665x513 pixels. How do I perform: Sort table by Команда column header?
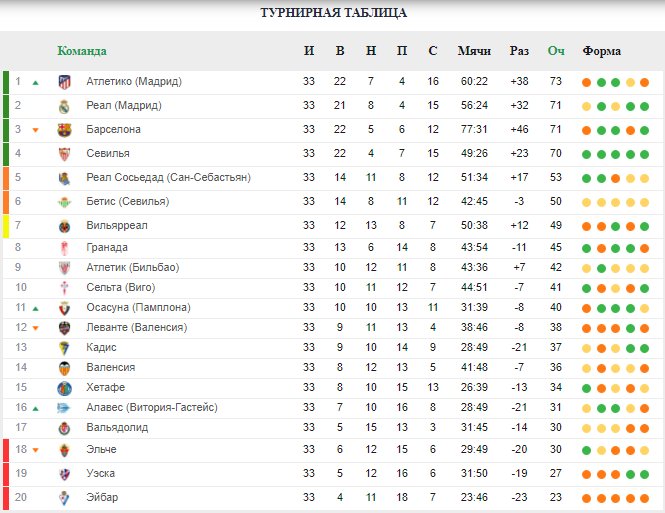pyautogui.click(x=82, y=51)
